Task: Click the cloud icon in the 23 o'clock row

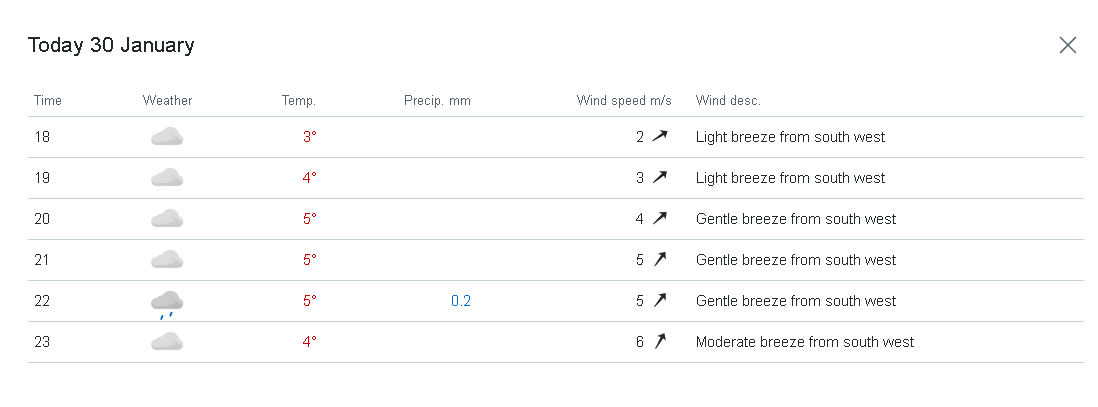Action: (167, 342)
